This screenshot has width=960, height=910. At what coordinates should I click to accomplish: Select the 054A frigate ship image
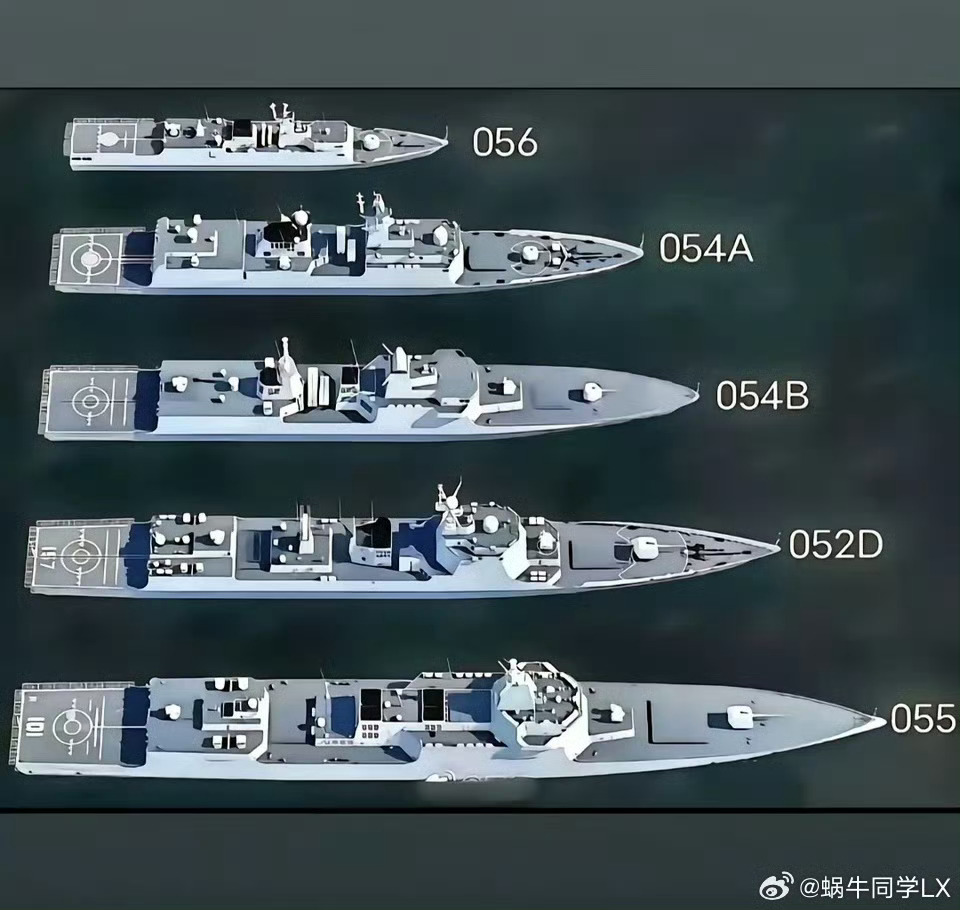347,245
